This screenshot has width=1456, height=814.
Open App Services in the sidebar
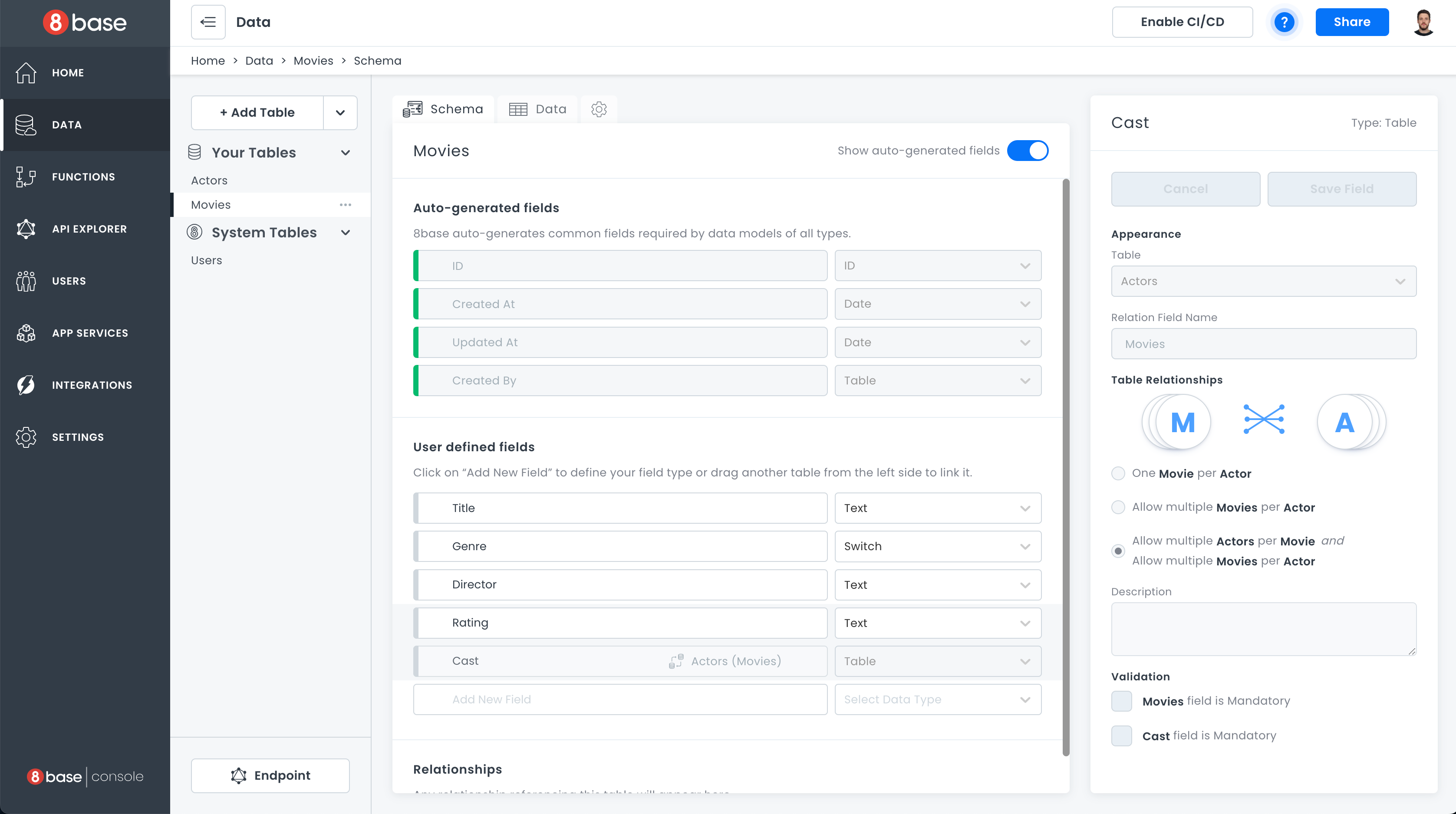point(89,333)
